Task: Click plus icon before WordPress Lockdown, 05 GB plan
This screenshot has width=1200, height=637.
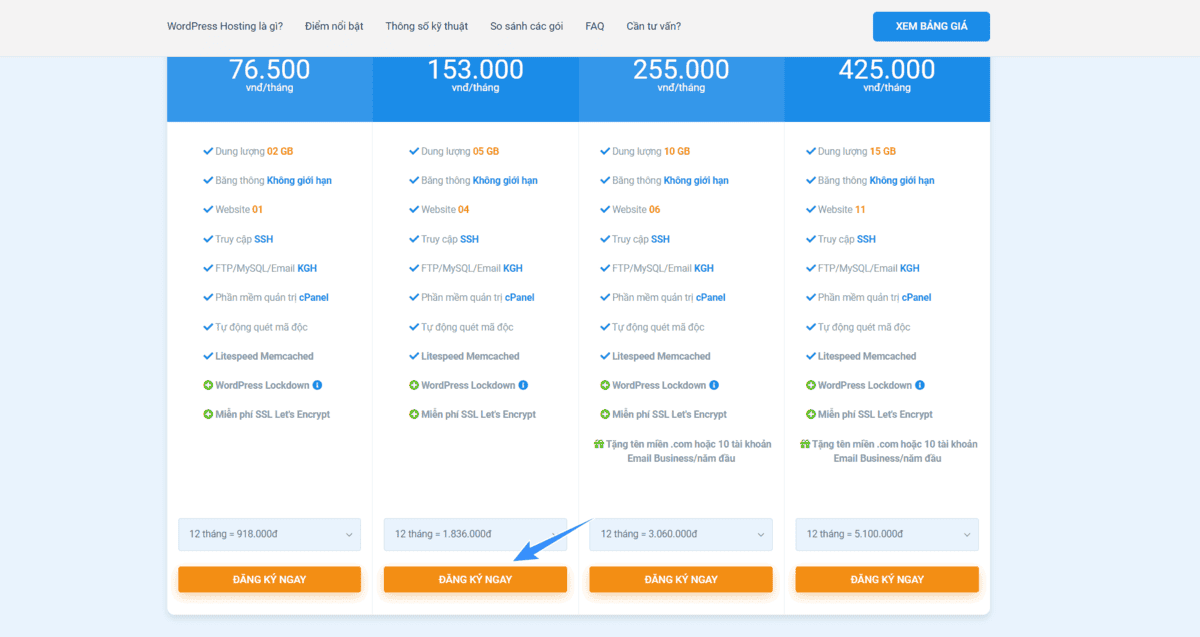Action: pos(414,385)
